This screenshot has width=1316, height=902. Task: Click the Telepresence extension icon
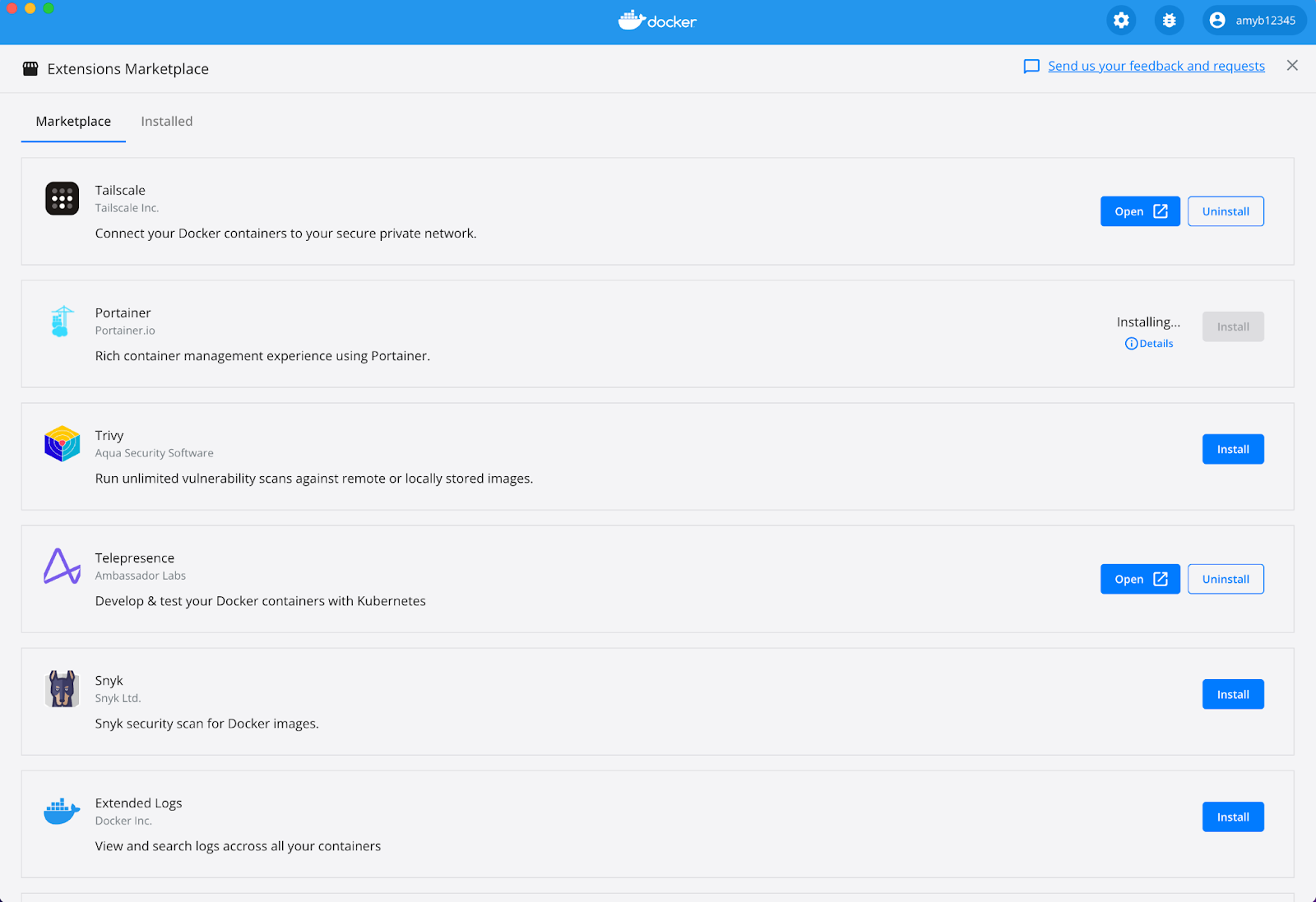[62, 566]
